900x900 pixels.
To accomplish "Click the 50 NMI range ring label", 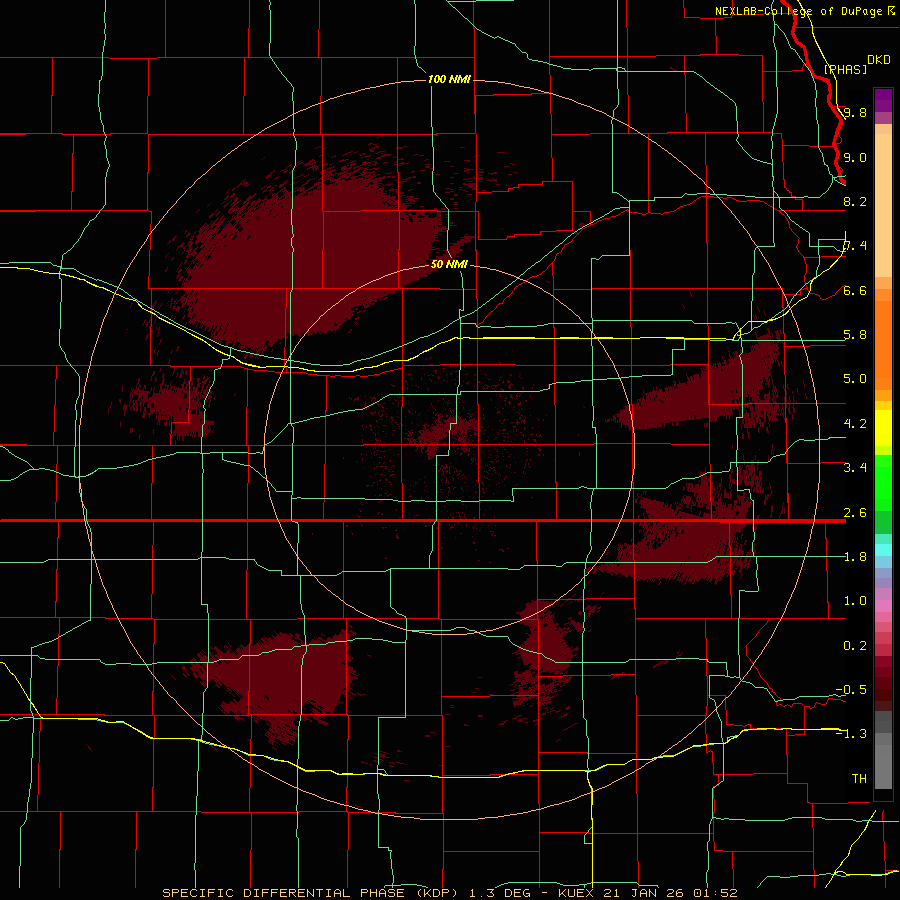I will click(x=449, y=264).
